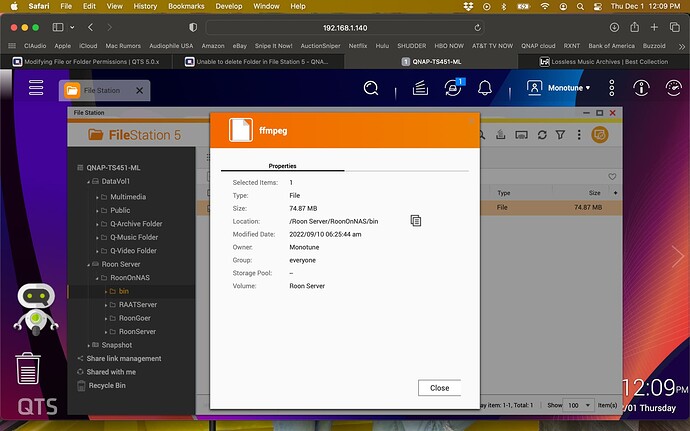Click the File Station remote mount icon
This screenshot has height=431, width=690.
[521, 135]
